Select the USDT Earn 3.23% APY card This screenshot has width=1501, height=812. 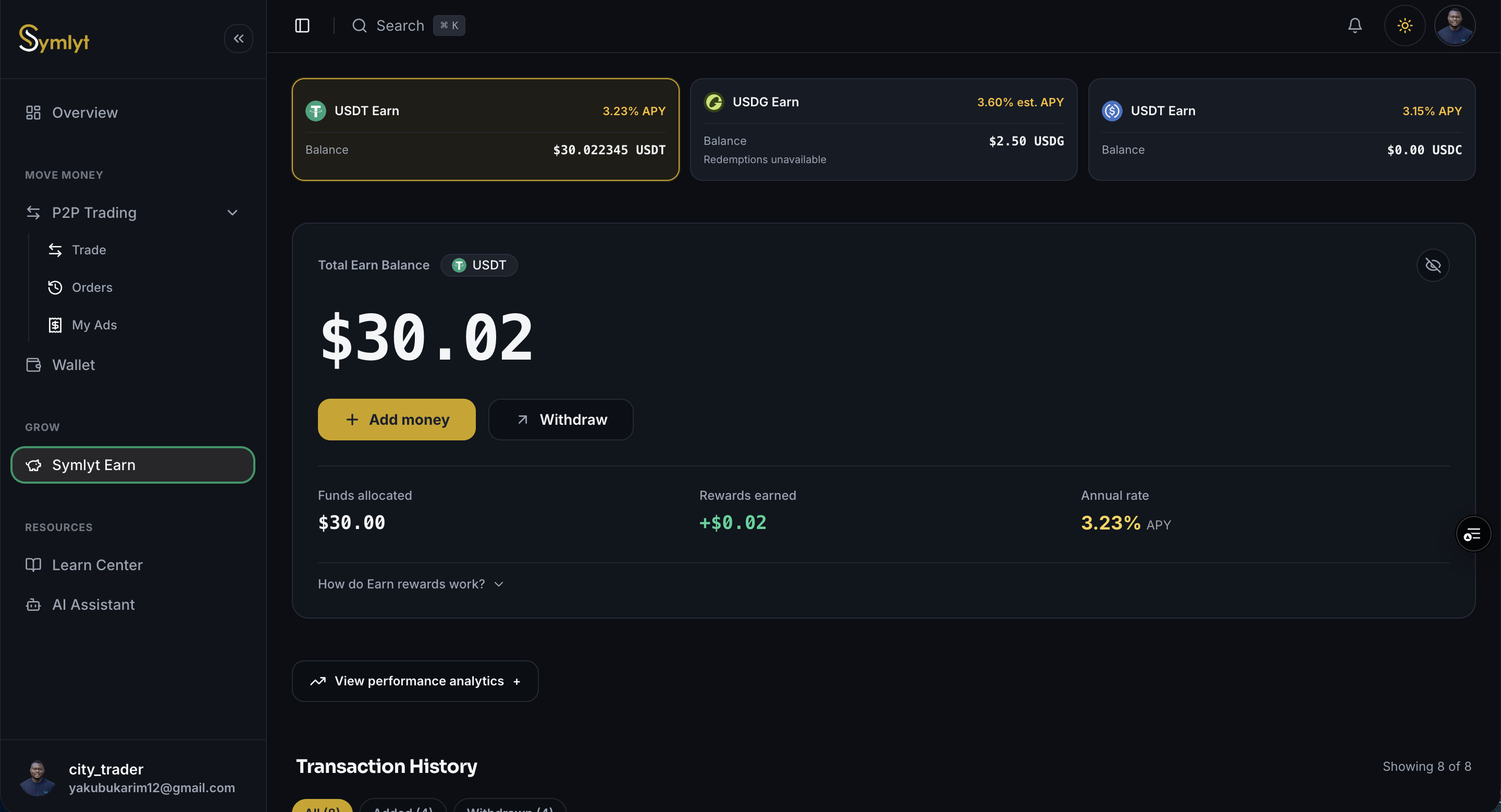tap(485, 129)
